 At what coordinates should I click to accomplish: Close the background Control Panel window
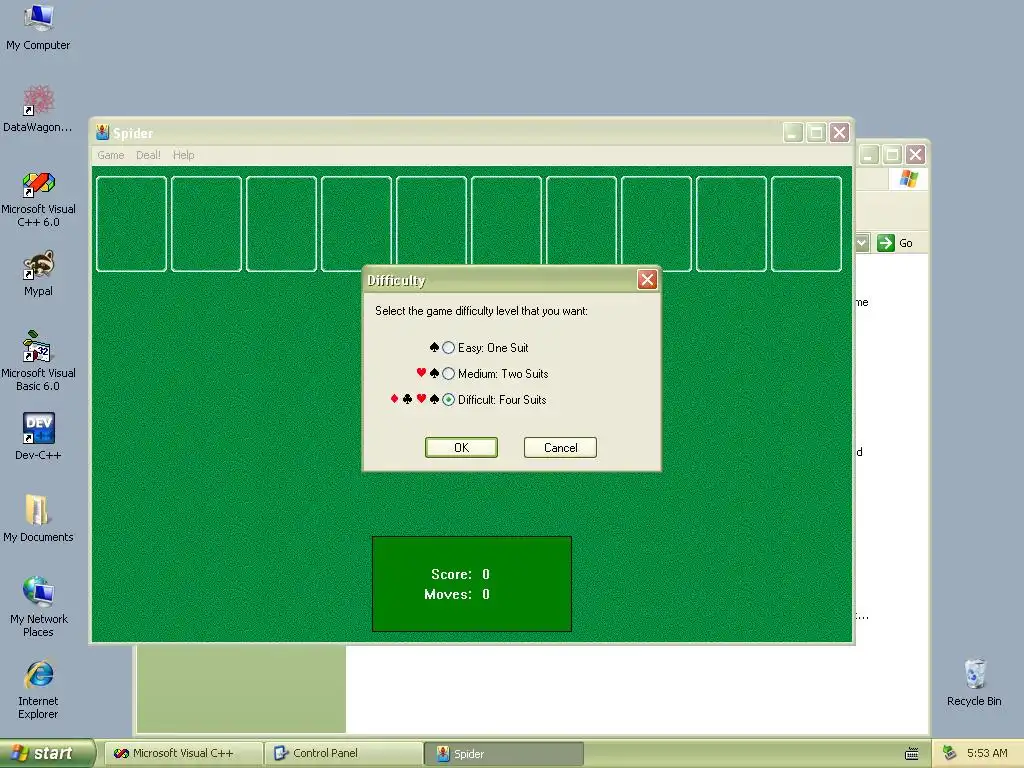(x=916, y=155)
